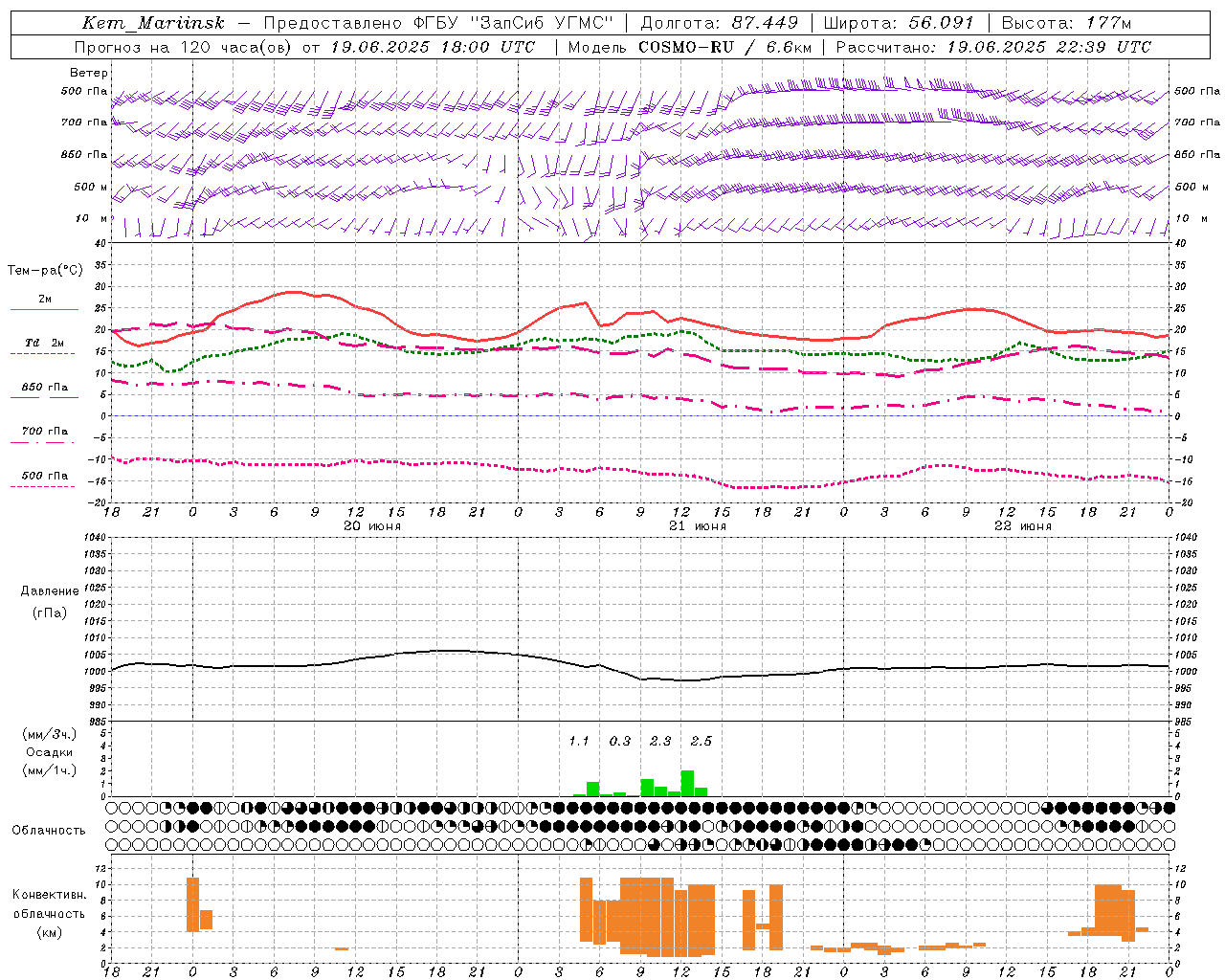The height and width of the screenshot is (980, 1225).
Task: Click the solid red line swatch under "2м"
Action: click(44, 310)
